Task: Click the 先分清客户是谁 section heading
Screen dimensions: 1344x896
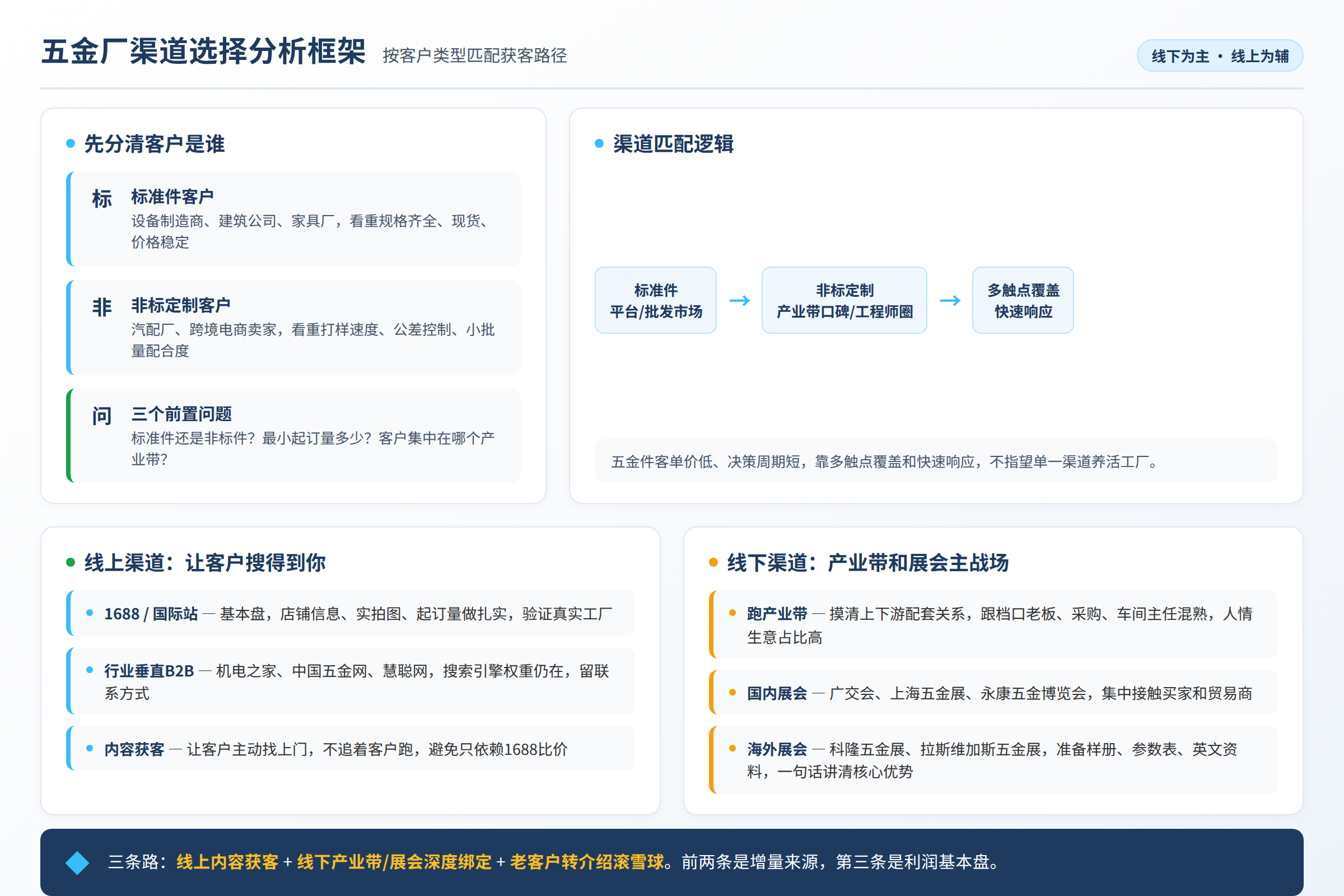Action: tap(155, 143)
